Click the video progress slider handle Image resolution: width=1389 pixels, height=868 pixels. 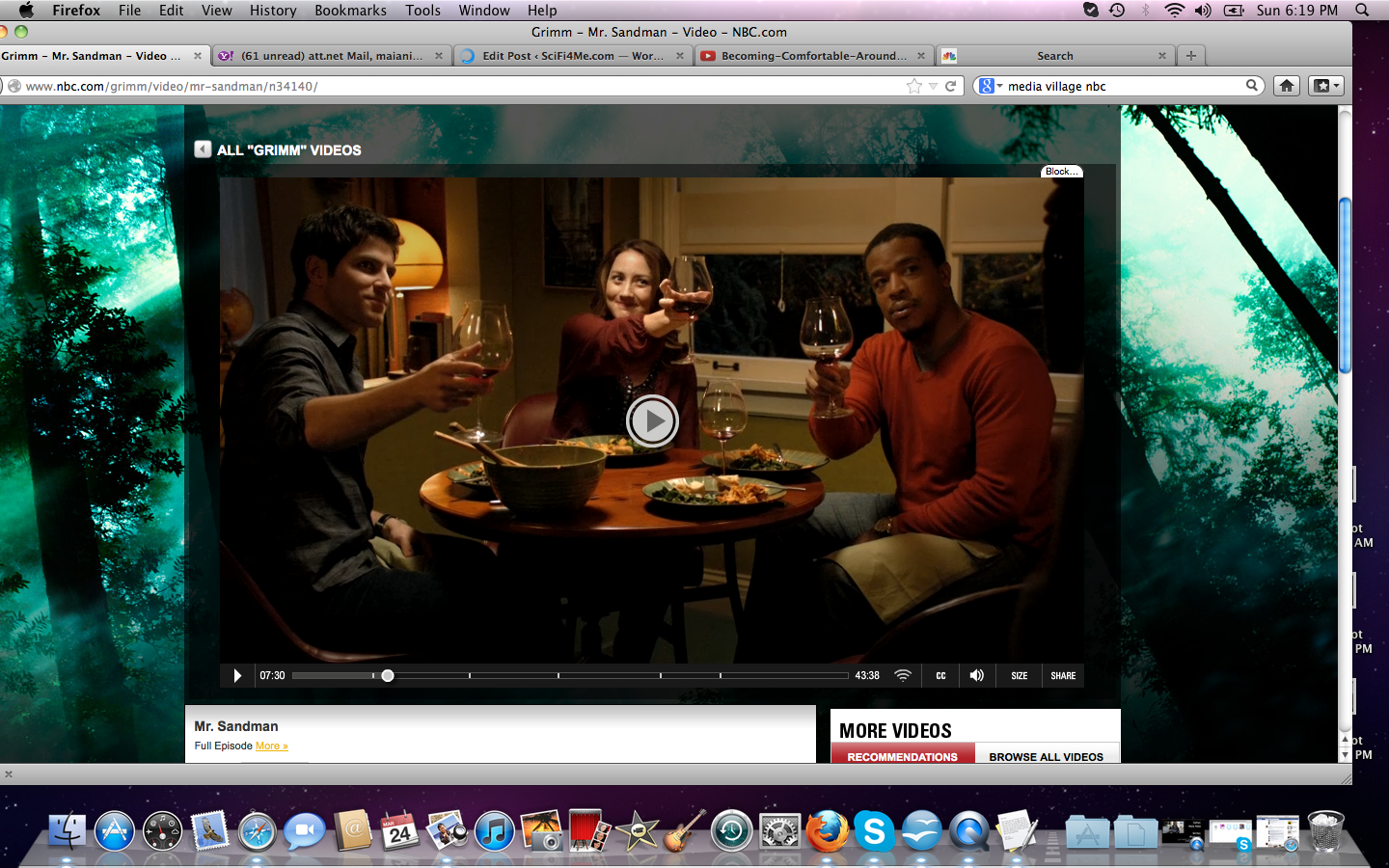click(388, 676)
